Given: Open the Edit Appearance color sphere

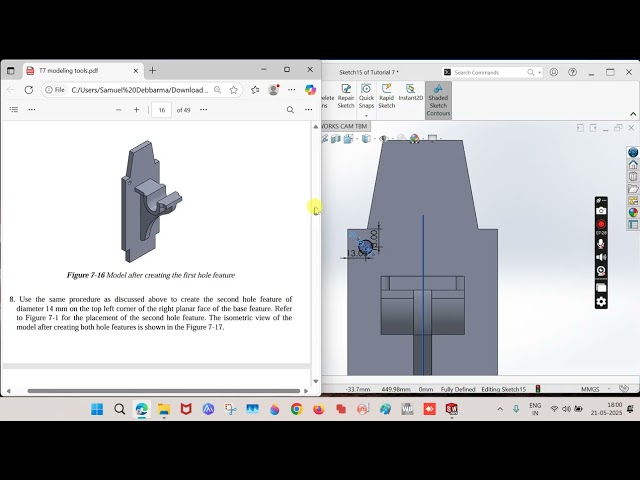Looking at the screenshot, I should [x=414, y=138].
